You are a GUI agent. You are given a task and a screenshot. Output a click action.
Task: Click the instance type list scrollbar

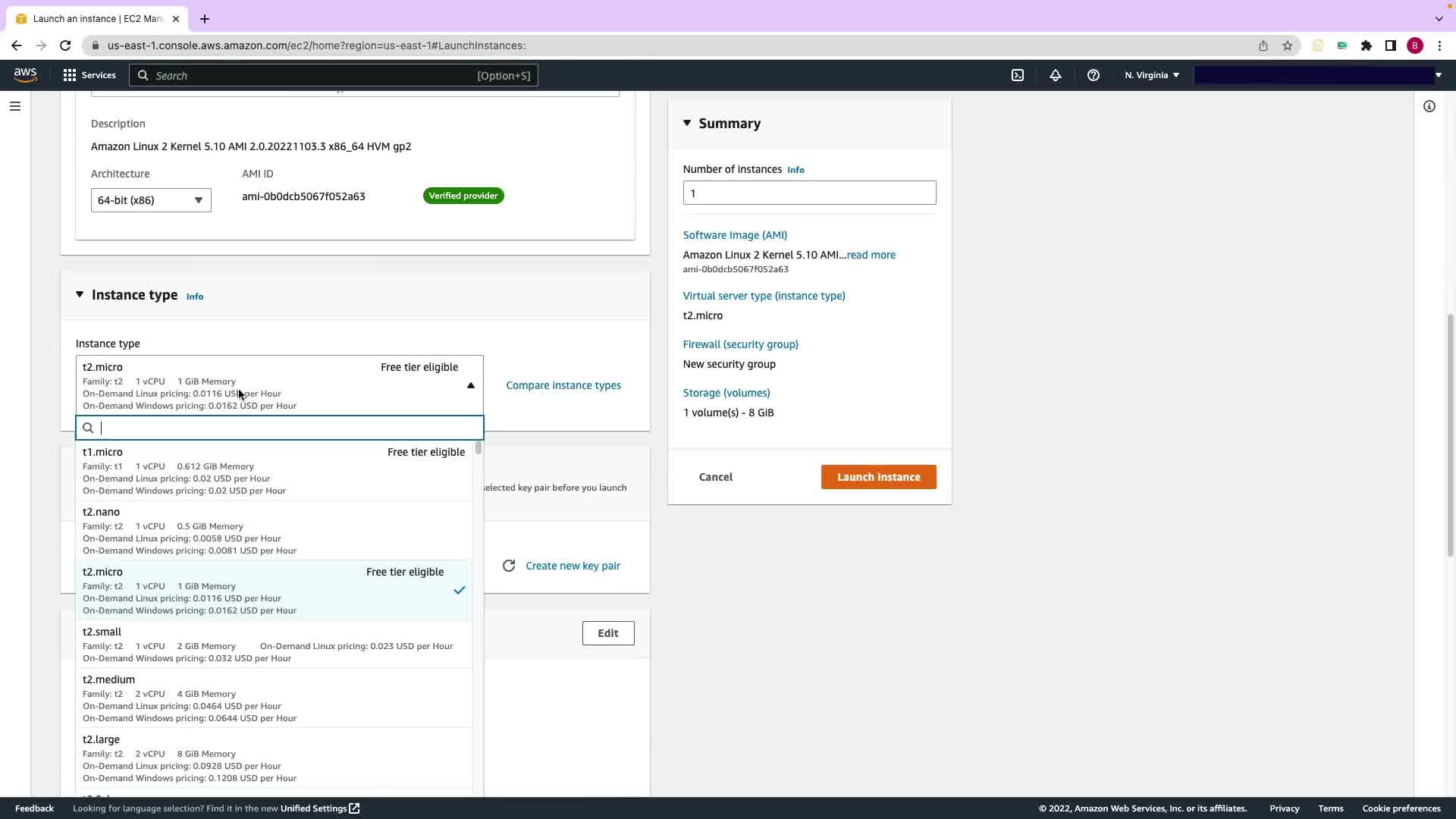(x=478, y=448)
